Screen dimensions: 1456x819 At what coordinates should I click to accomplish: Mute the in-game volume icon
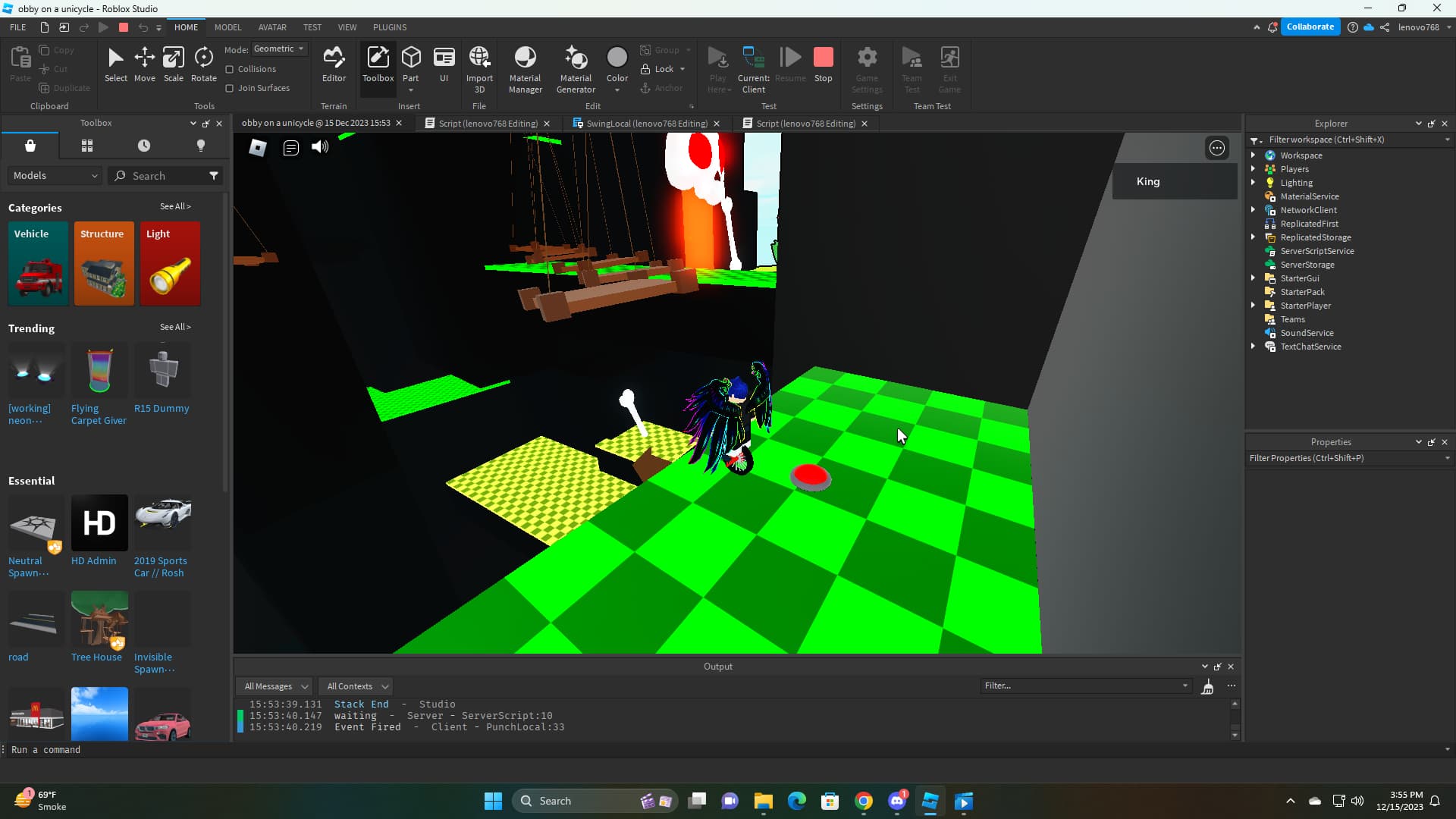tap(320, 147)
